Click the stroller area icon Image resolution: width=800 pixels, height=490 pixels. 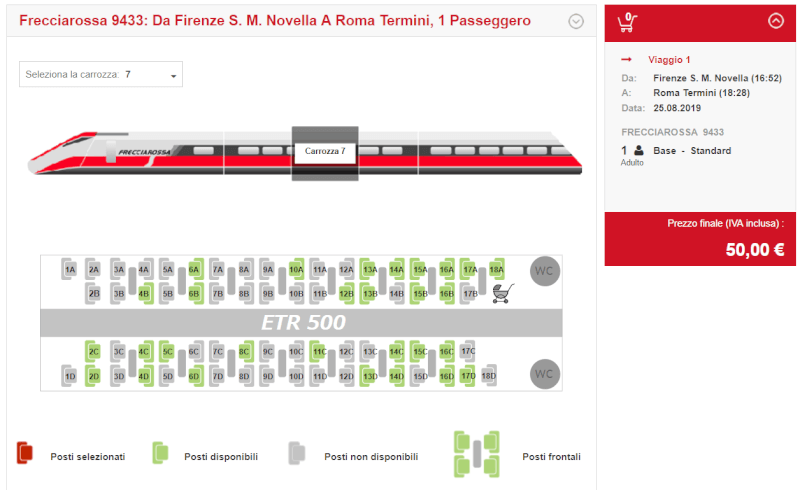coord(503,293)
